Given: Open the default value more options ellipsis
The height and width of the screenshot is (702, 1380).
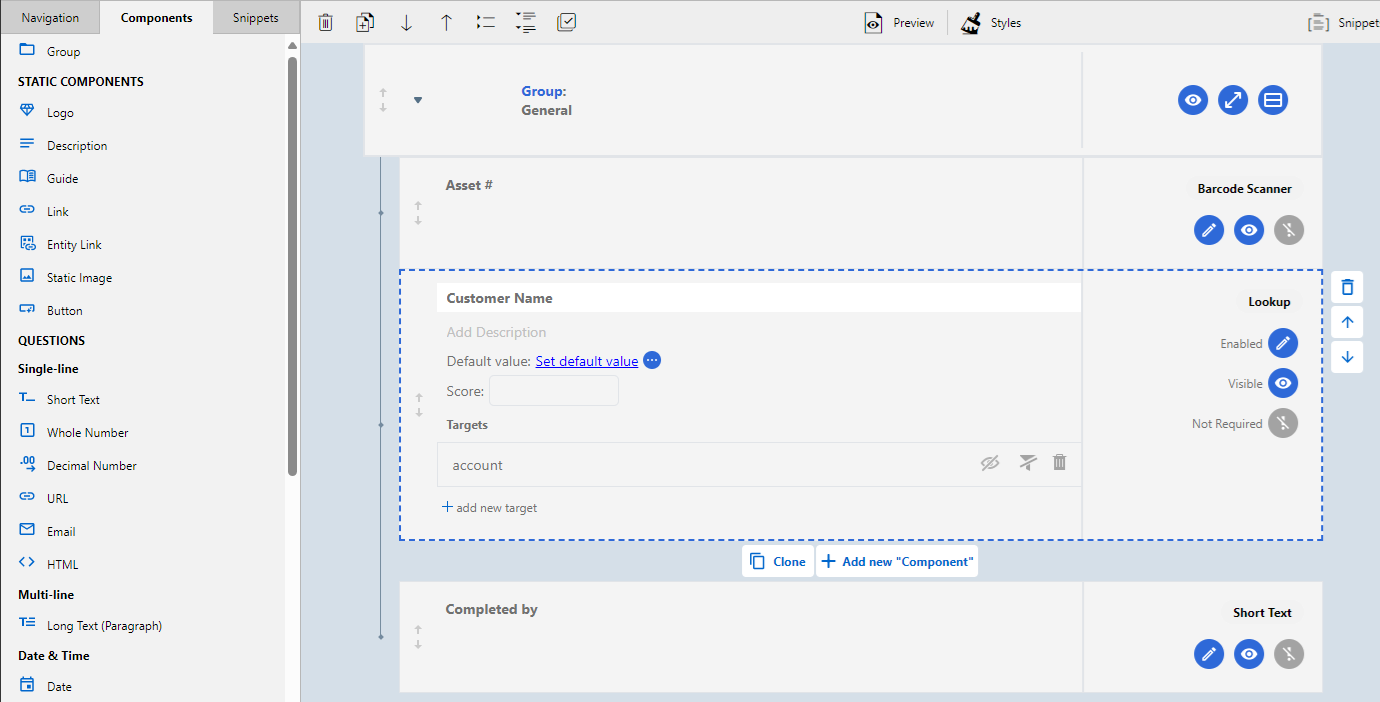Looking at the screenshot, I should (x=652, y=361).
